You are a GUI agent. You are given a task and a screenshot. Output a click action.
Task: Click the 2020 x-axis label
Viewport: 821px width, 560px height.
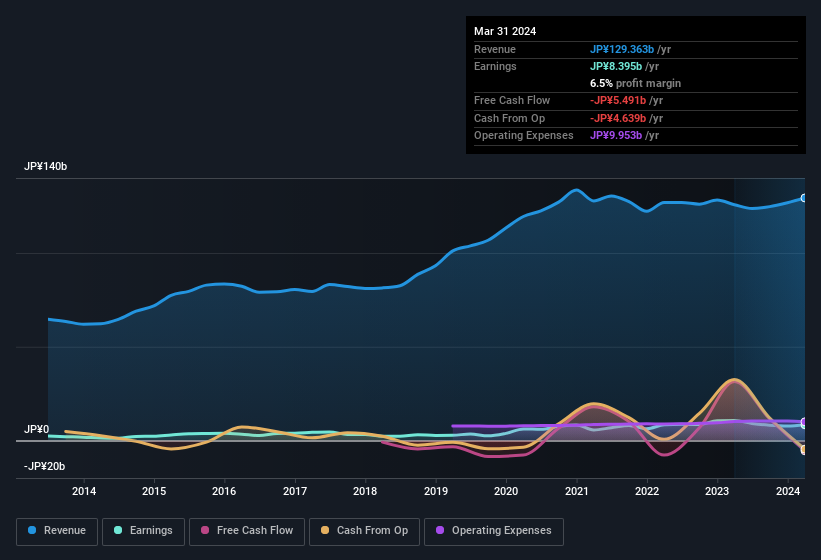(506, 491)
